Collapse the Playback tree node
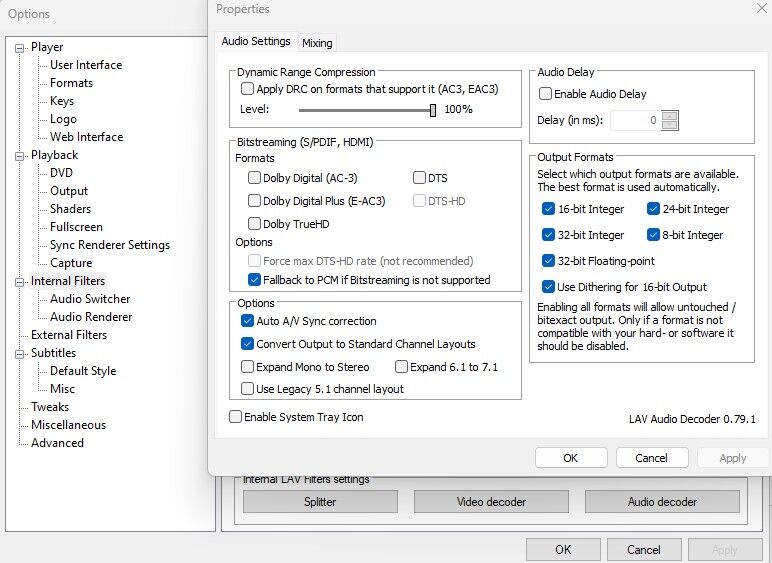The image size is (772, 563). [x=19, y=156]
